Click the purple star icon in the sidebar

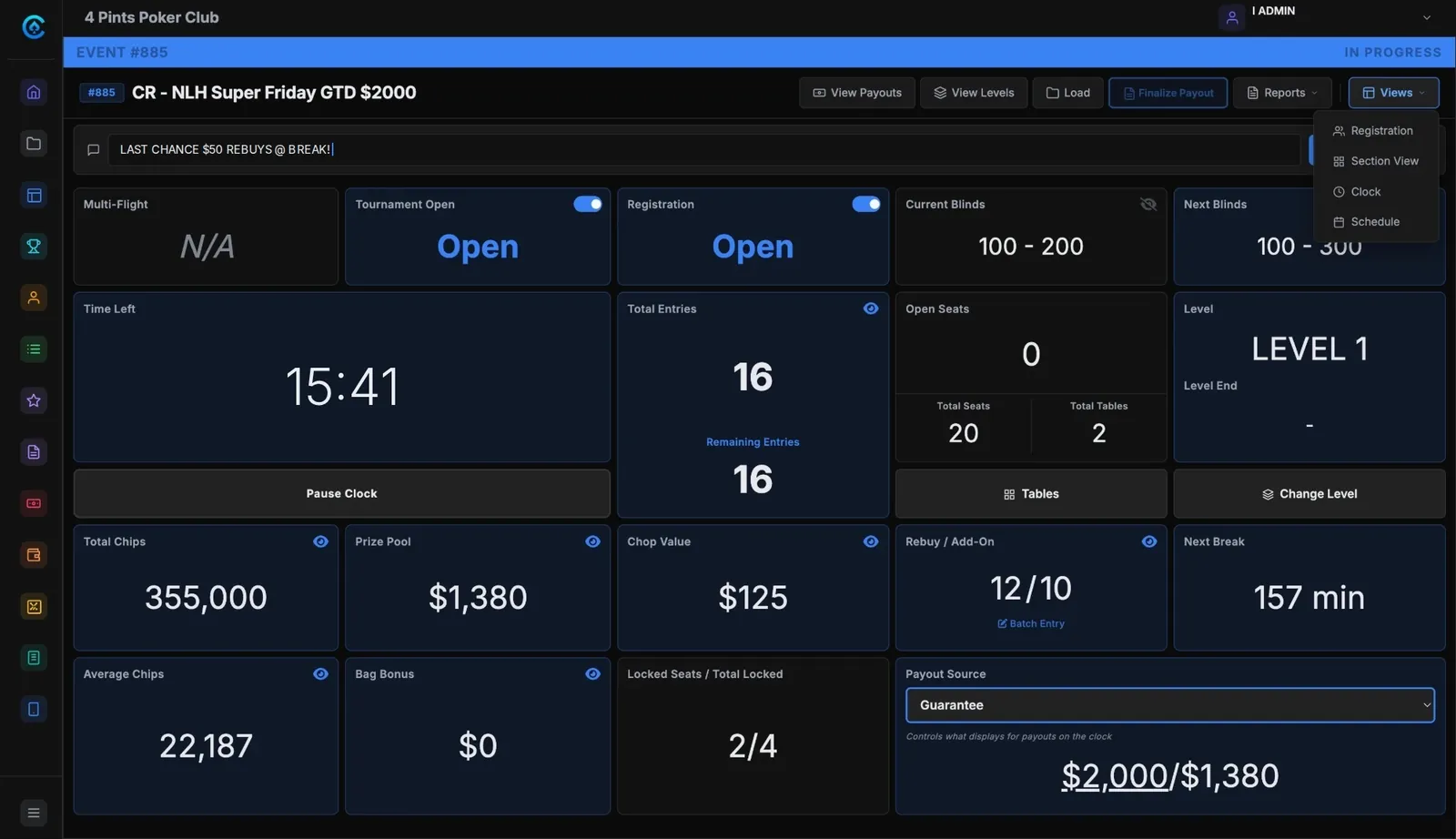click(x=34, y=400)
